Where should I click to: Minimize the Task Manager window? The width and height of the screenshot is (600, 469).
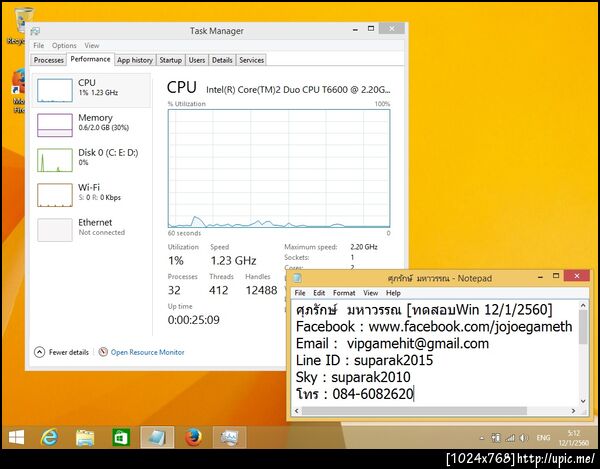coord(355,29)
